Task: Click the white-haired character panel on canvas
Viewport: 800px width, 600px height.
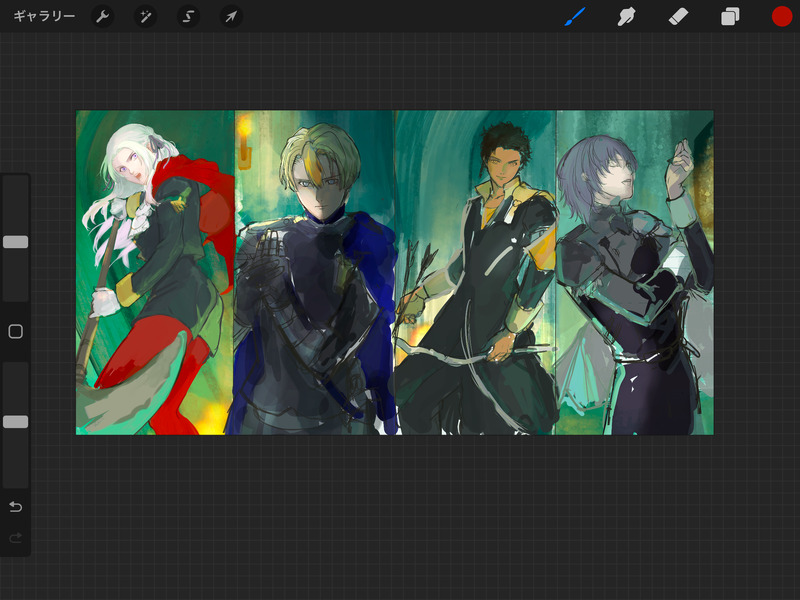Action: tap(155, 272)
